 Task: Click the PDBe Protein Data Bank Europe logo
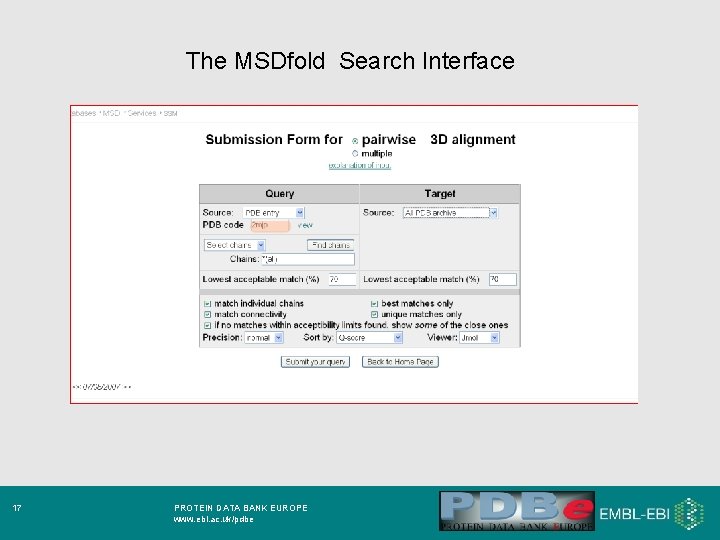(517, 511)
